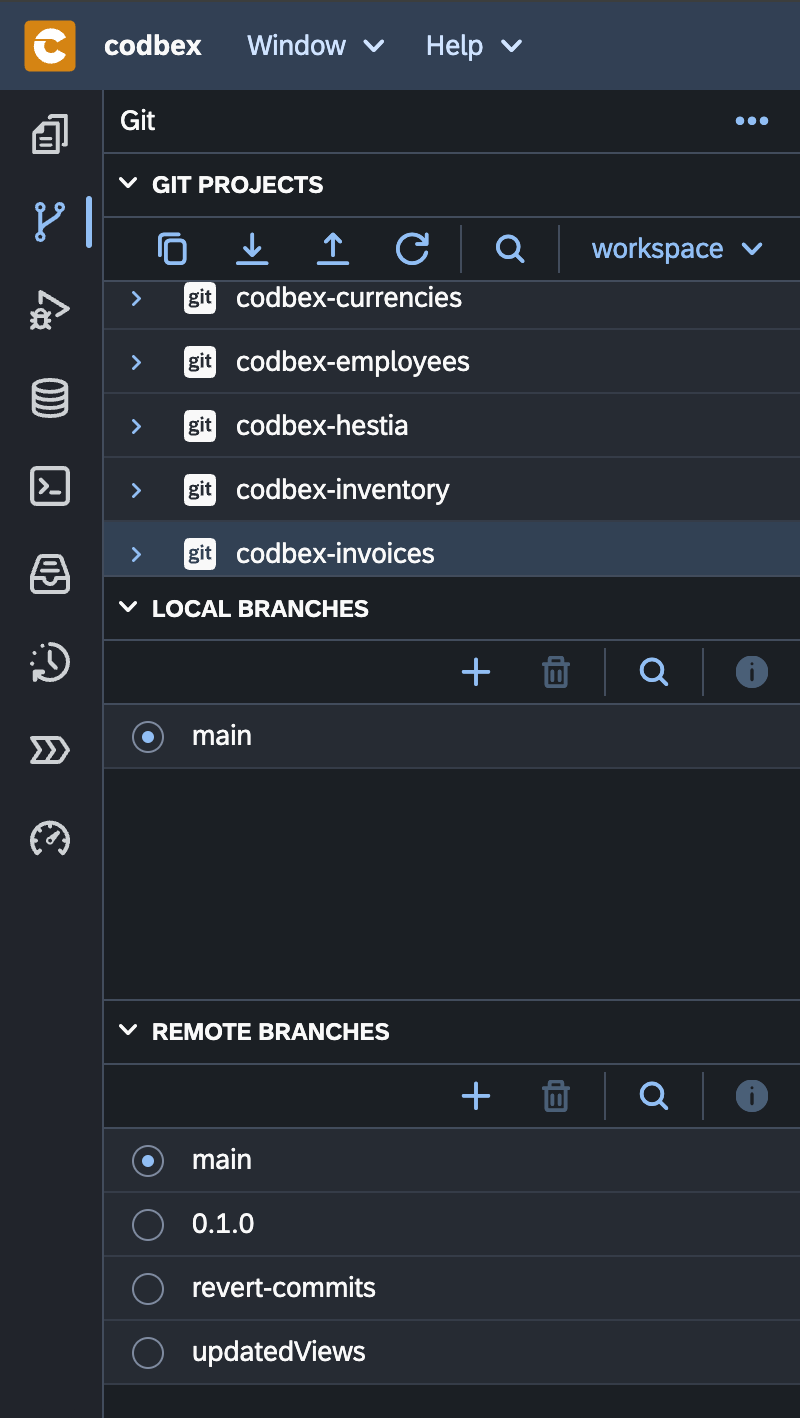800x1418 pixels.
Task: Open the Help menu
Action: pos(474,46)
